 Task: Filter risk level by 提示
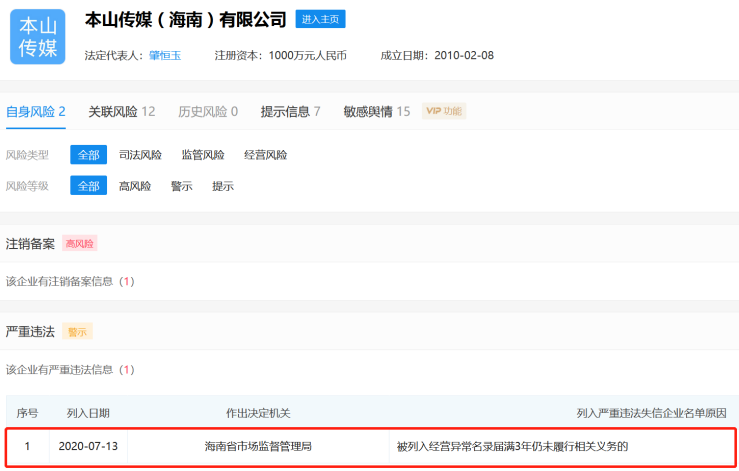tap(222, 186)
